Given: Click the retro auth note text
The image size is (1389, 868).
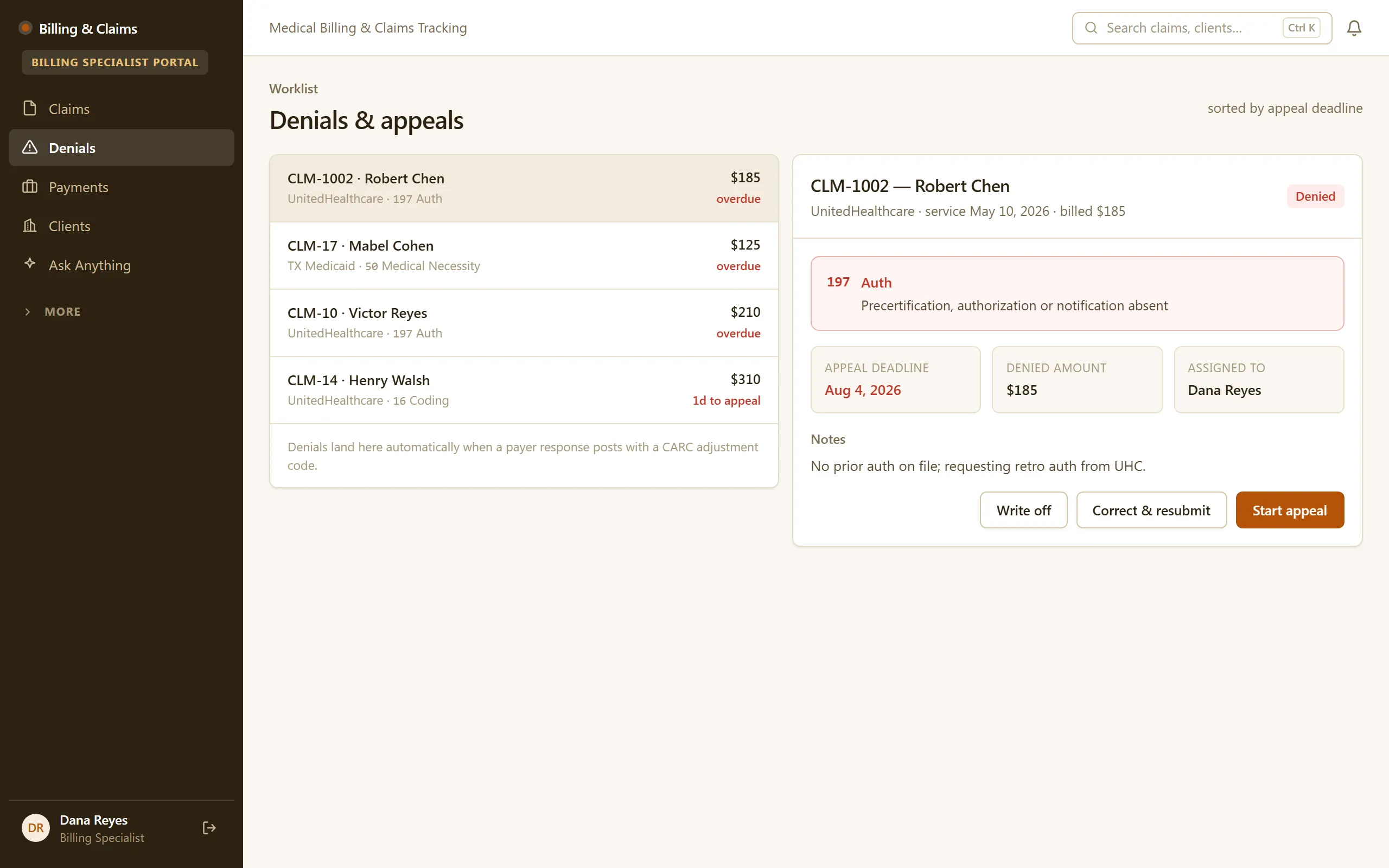Looking at the screenshot, I should point(978,466).
